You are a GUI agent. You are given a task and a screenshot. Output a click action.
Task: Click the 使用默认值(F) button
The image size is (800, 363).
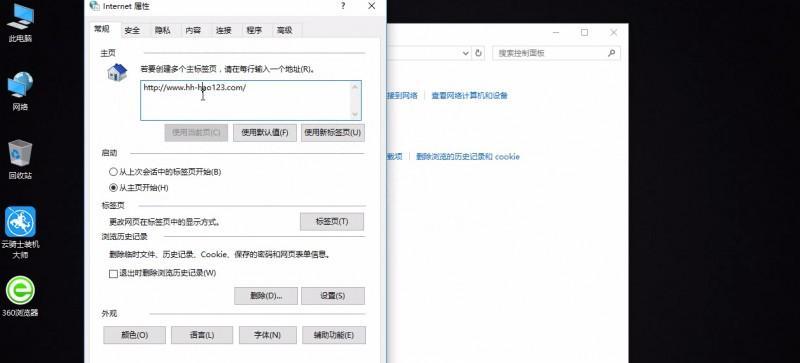(265, 133)
